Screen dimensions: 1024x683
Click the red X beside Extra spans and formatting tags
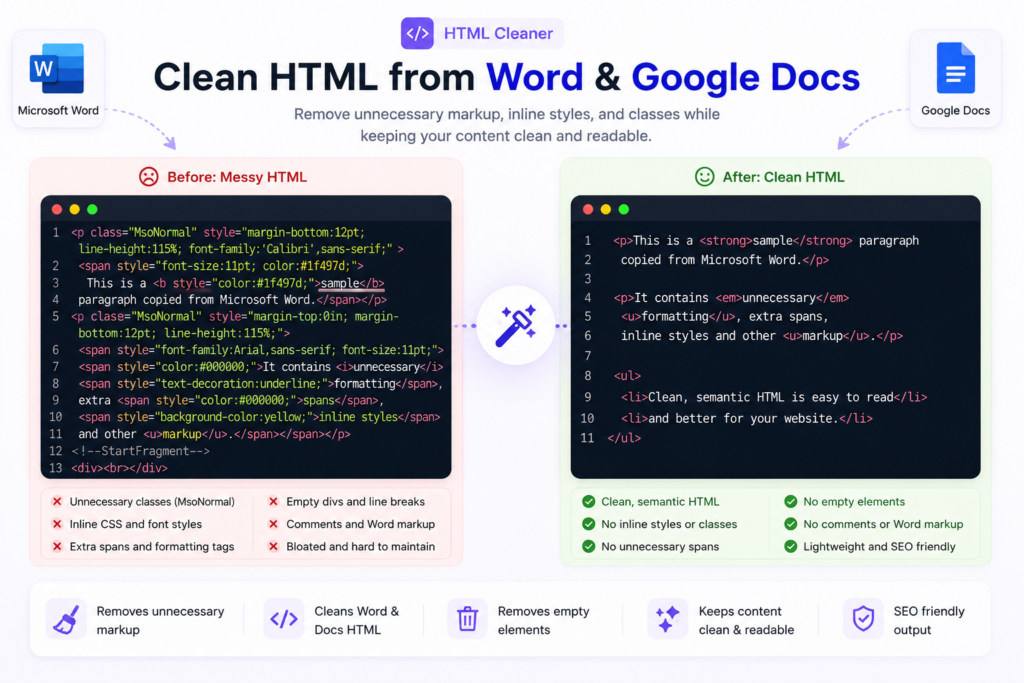click(57, 547)
